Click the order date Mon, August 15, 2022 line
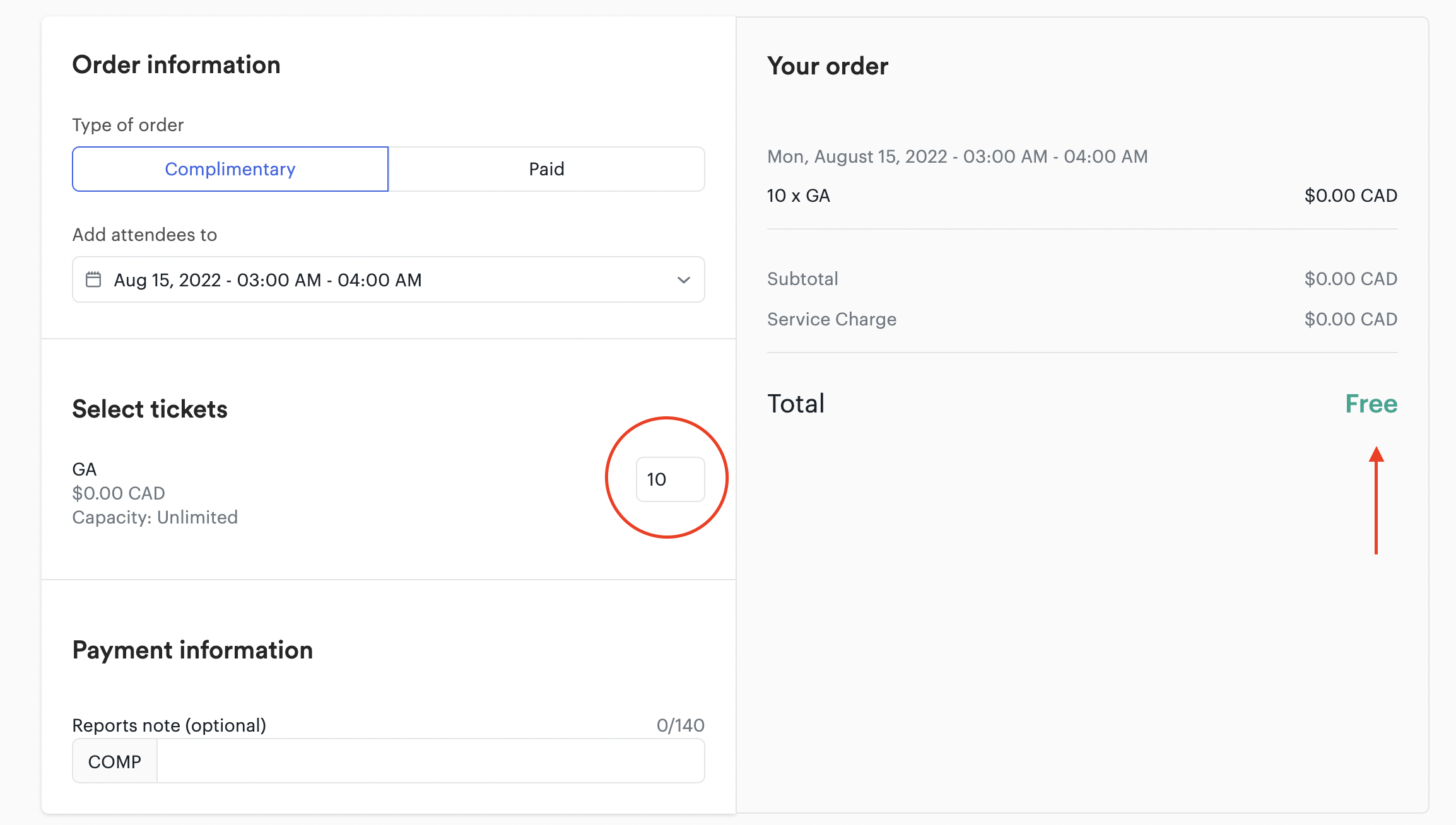The image size is (1456, 825). point(958,156)
